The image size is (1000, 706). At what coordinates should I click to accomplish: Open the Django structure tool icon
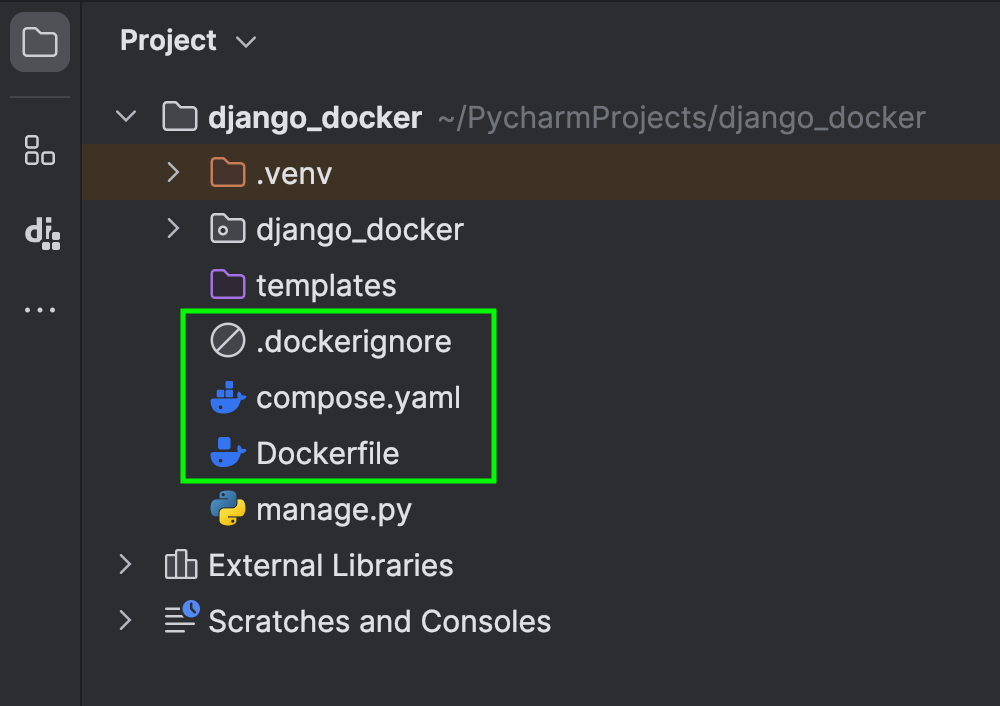(x=42, y=234)
